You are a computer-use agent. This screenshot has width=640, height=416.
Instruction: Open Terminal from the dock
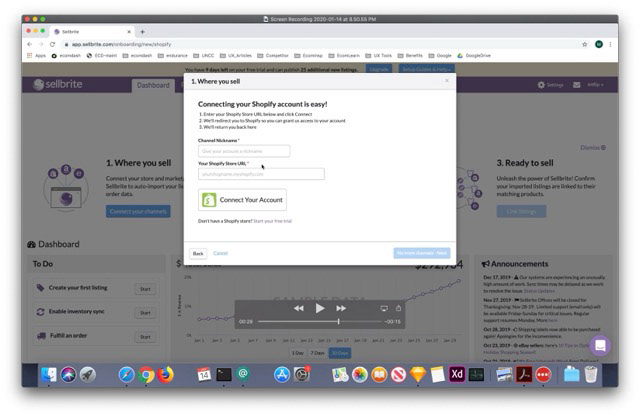coord(224,374)
